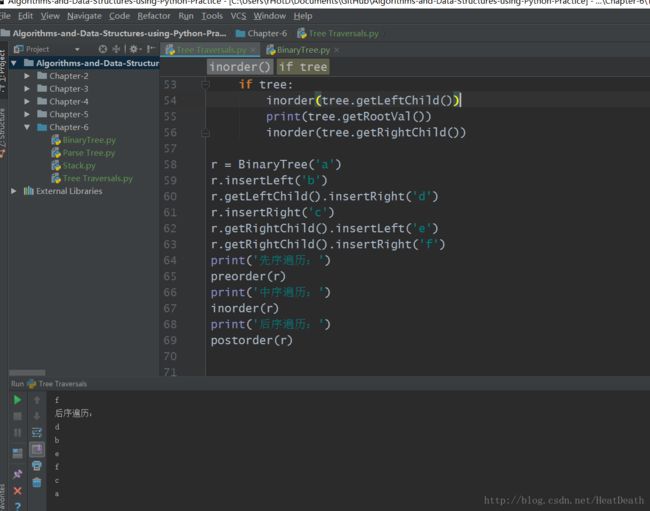This screenshot has width=650, height=511.
Task: Click the Down the stack trace arrow
Action: click(37, 416)
